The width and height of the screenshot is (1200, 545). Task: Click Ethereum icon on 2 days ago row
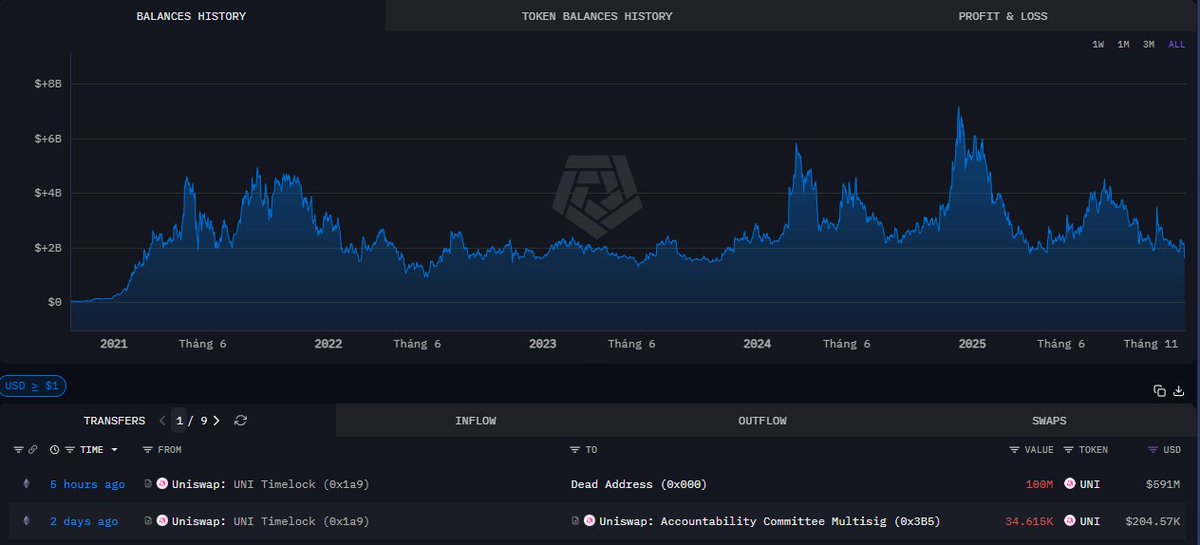click(x=26, y=521)
